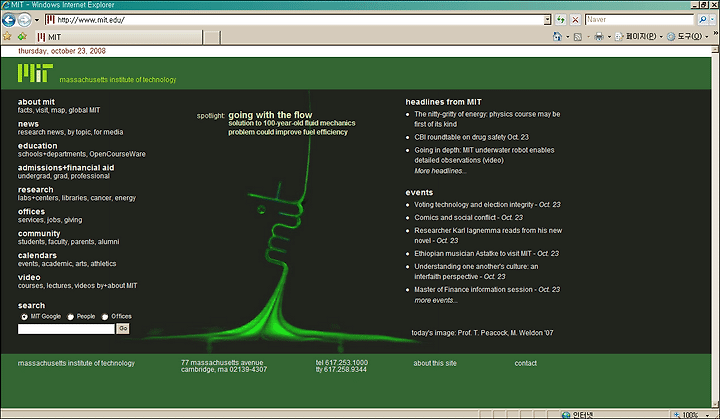Click more events link
Image resolution: width=720 pixels, height=419 pixels.
pyautogui.click(x=436, y=300)
